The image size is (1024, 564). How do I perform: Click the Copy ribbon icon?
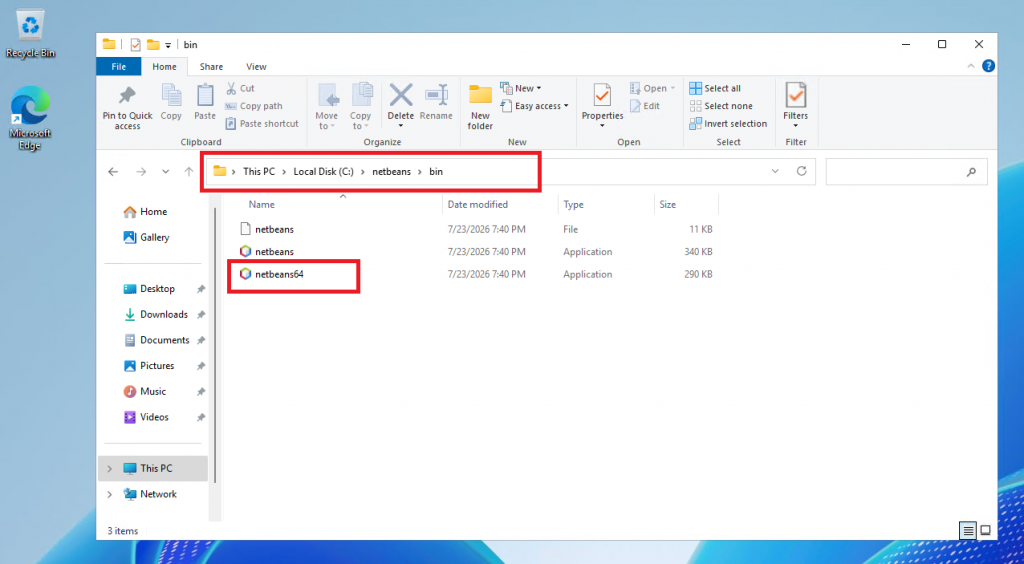(x=171, y=96)
